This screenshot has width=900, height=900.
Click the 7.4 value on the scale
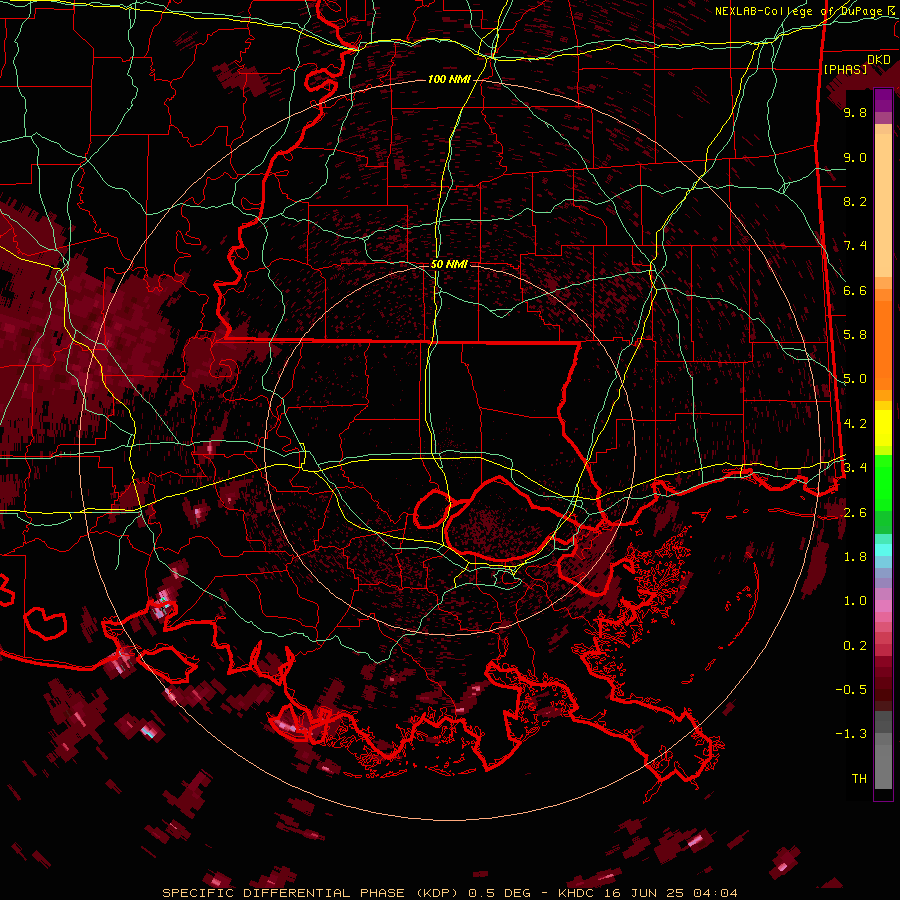click(855, 246)
